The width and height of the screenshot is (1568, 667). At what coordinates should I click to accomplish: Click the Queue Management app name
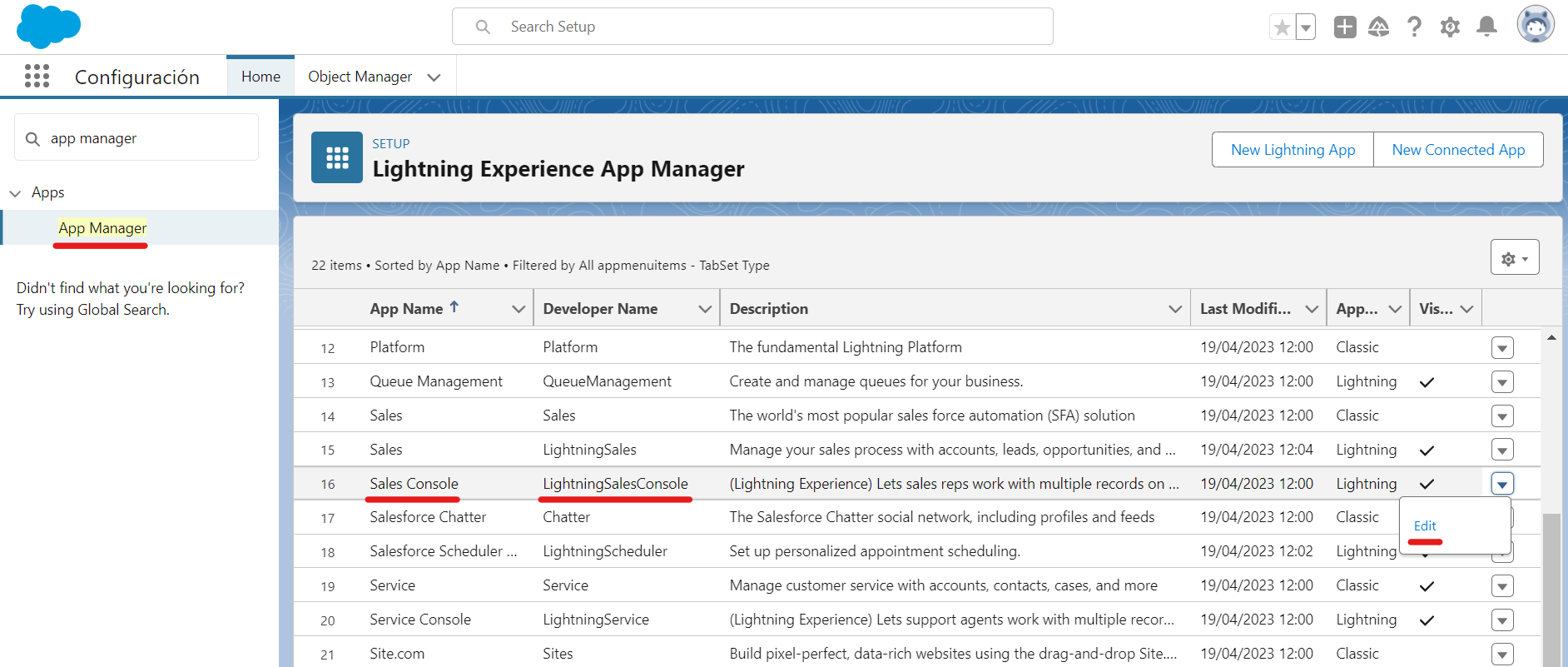coord(436,381)
